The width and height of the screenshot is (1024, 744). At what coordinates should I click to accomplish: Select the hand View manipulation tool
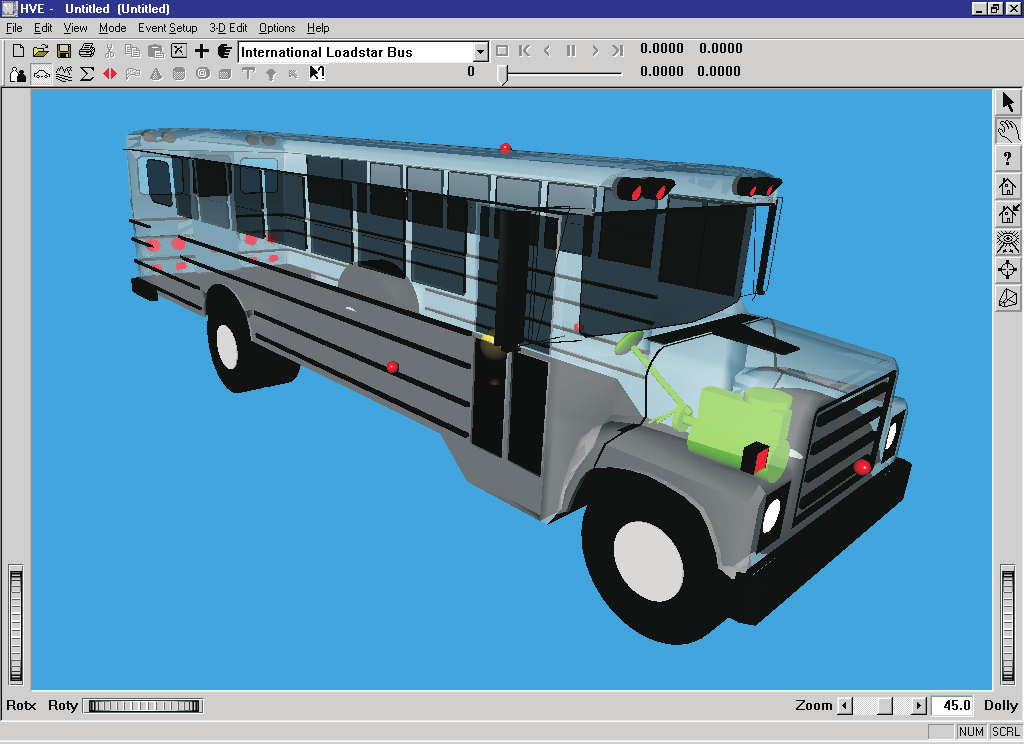[x=1008, y=130]
